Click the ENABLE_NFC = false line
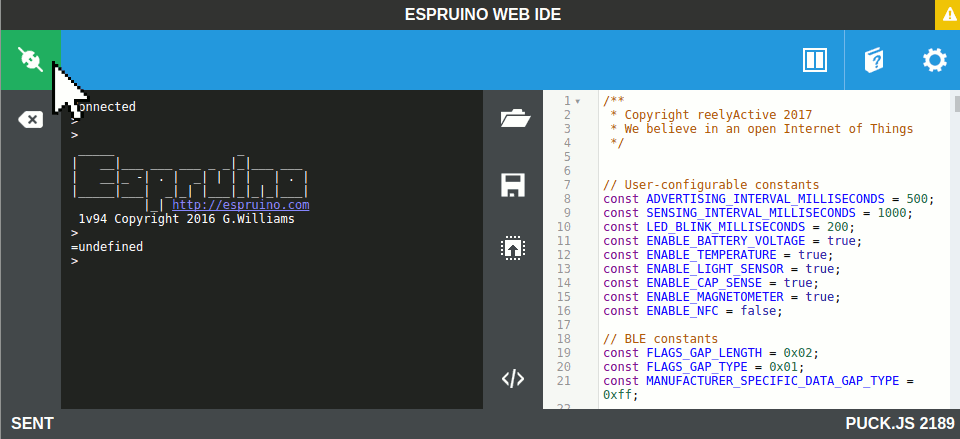Image resolution: width=960 pixels, height=439 pixels. pos(693,310)
